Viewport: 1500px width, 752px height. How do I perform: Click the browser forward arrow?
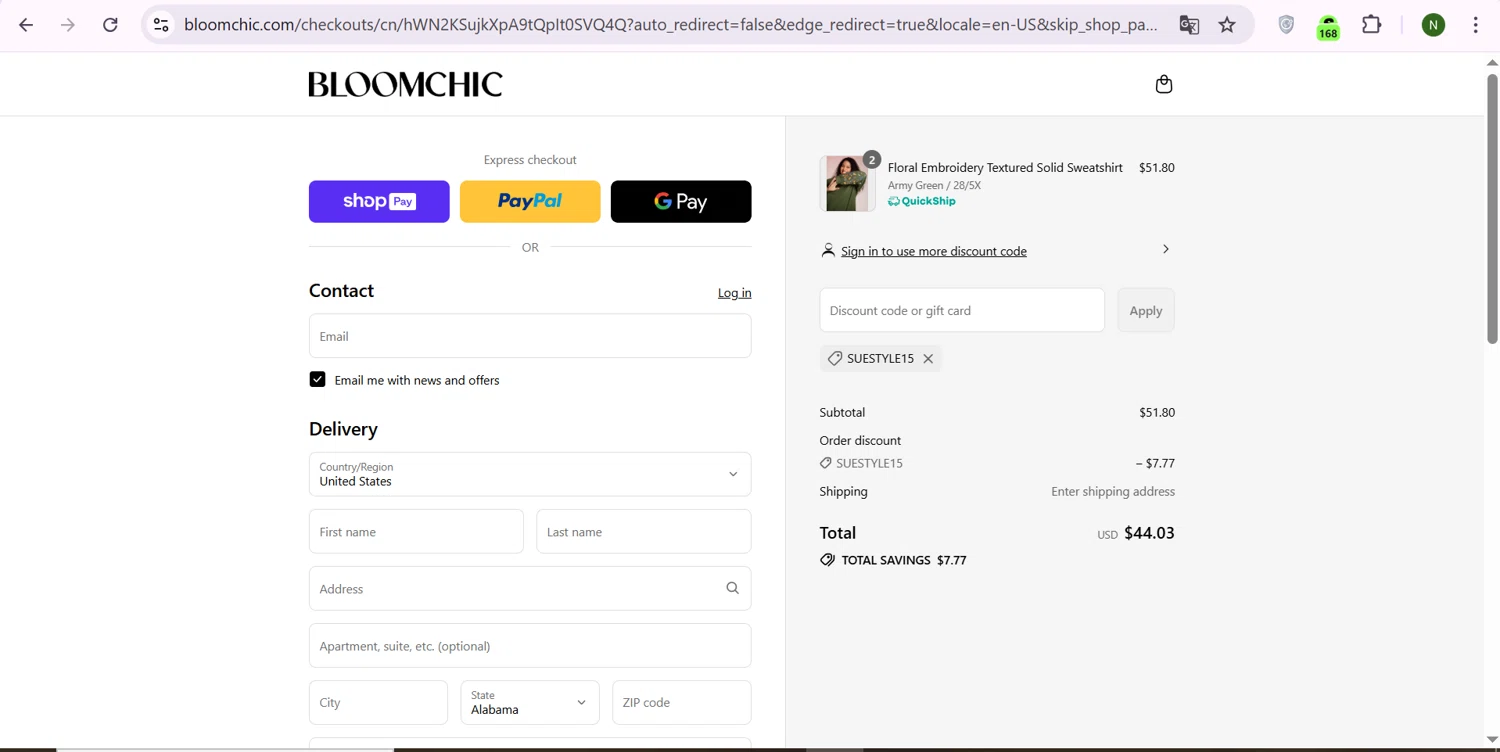pyautogui.click(x=68, y=25)
